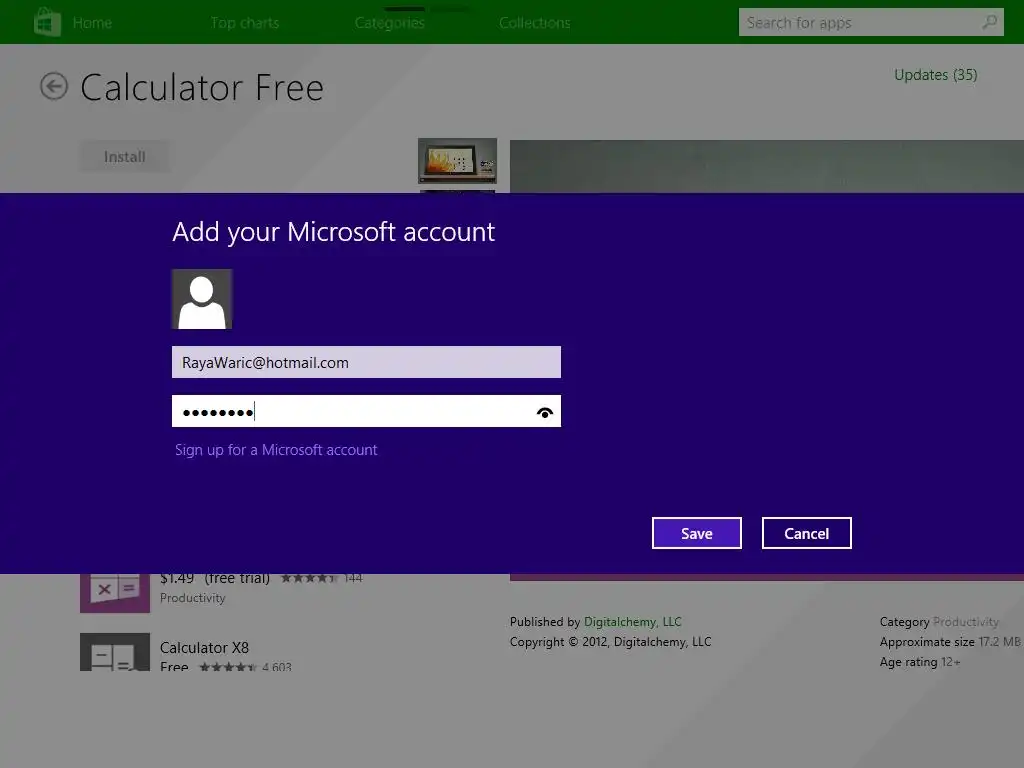Image resolution: width=1024 pixels, height=768 pixels.
Task: Open Sign up for a Microsoft account
Action: [x=276, y=450]
